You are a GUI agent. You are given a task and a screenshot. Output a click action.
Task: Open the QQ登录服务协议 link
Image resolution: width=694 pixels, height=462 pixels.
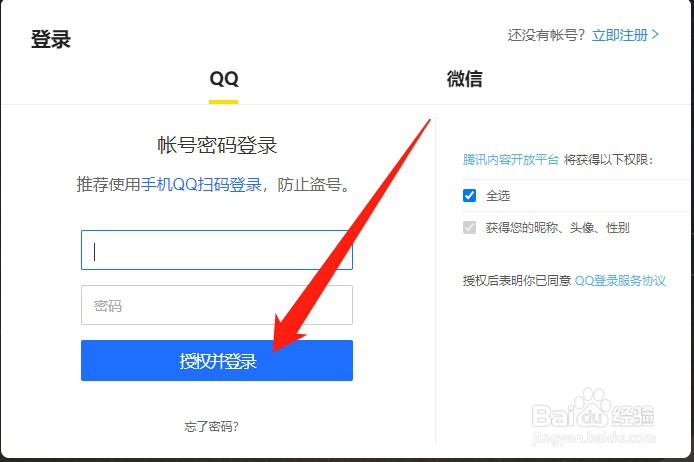[x=620, y=281]
